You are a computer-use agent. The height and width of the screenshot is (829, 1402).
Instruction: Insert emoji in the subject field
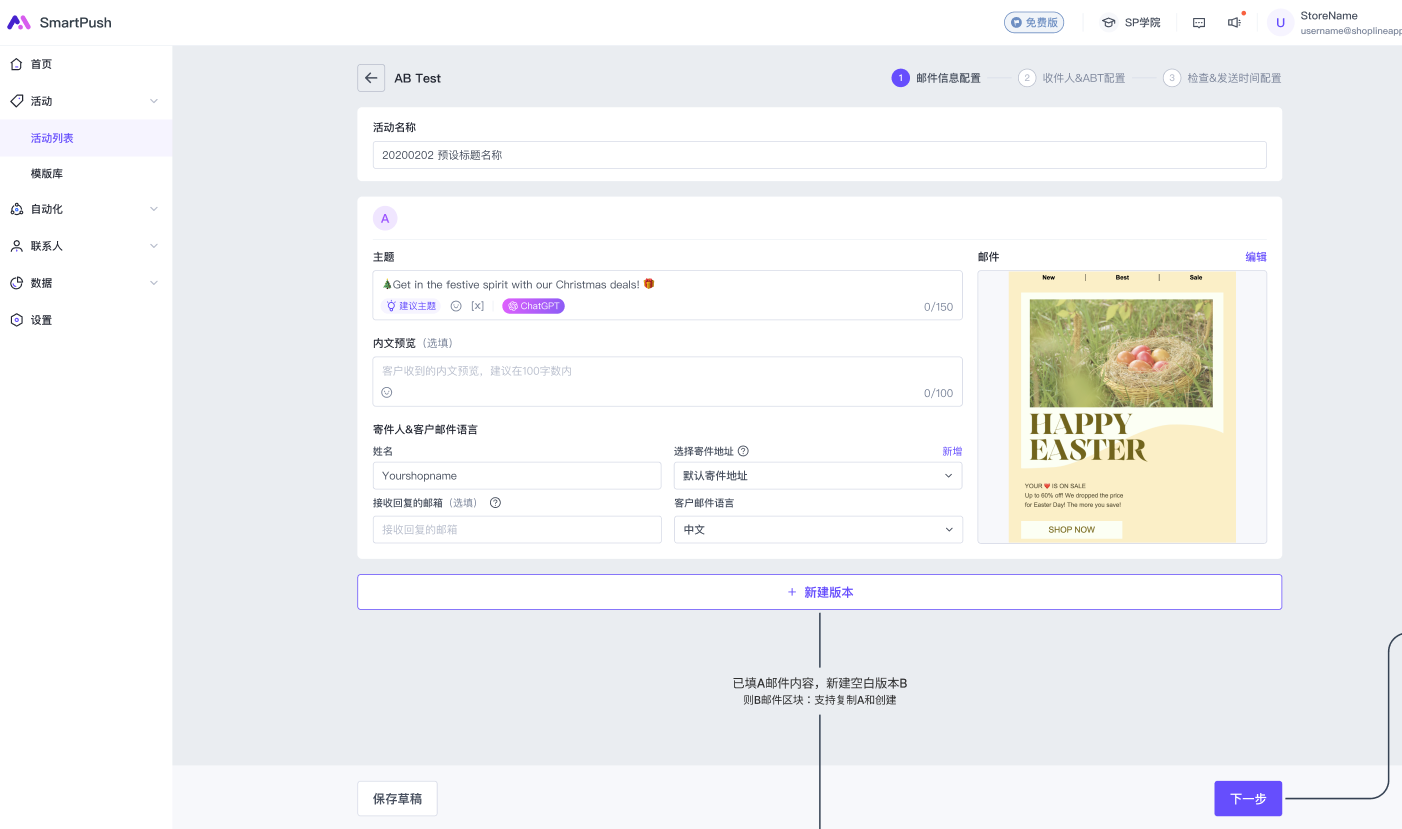click(456, 306)
